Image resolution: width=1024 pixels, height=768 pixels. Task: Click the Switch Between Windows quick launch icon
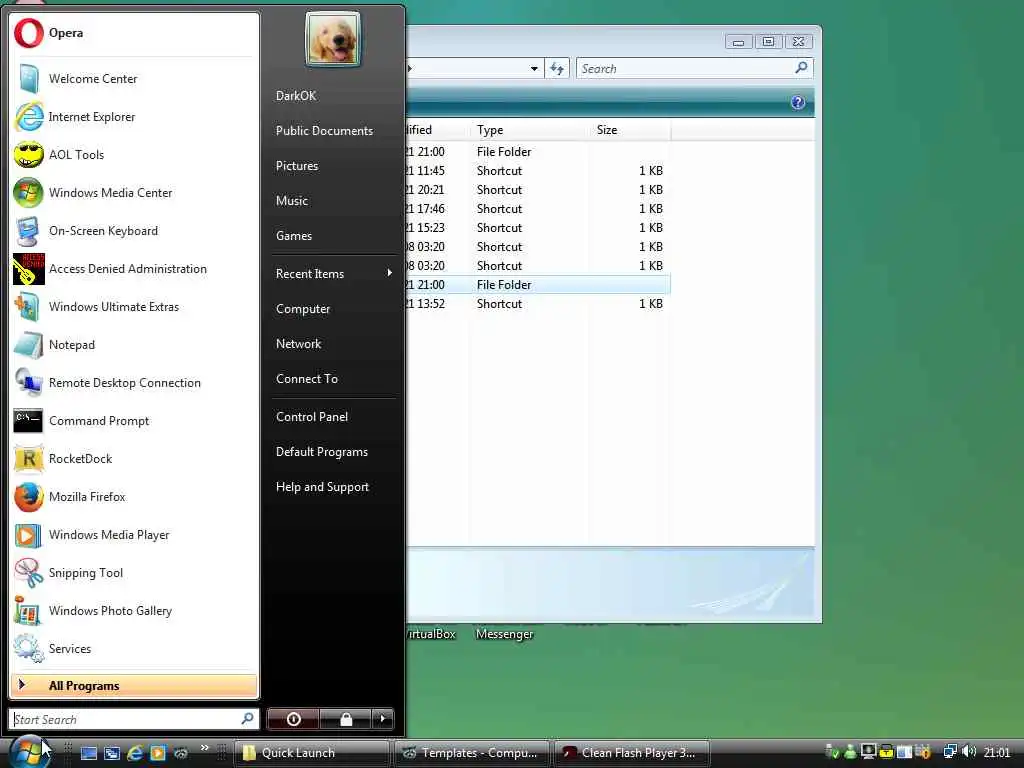coord(112,753)
